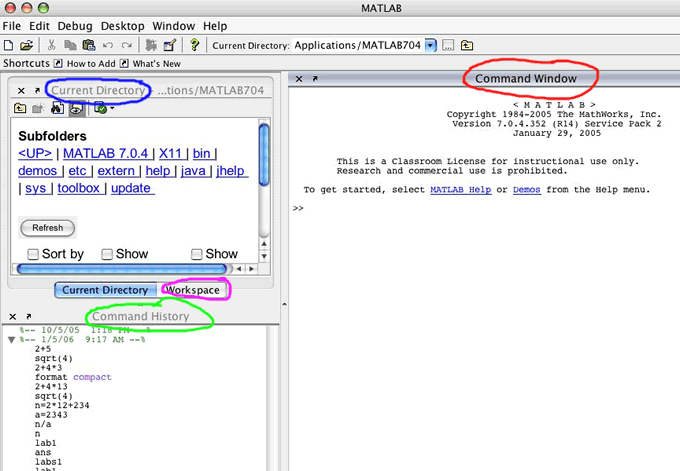Check the Show checkbox right beside Sort by

[107, 254]
